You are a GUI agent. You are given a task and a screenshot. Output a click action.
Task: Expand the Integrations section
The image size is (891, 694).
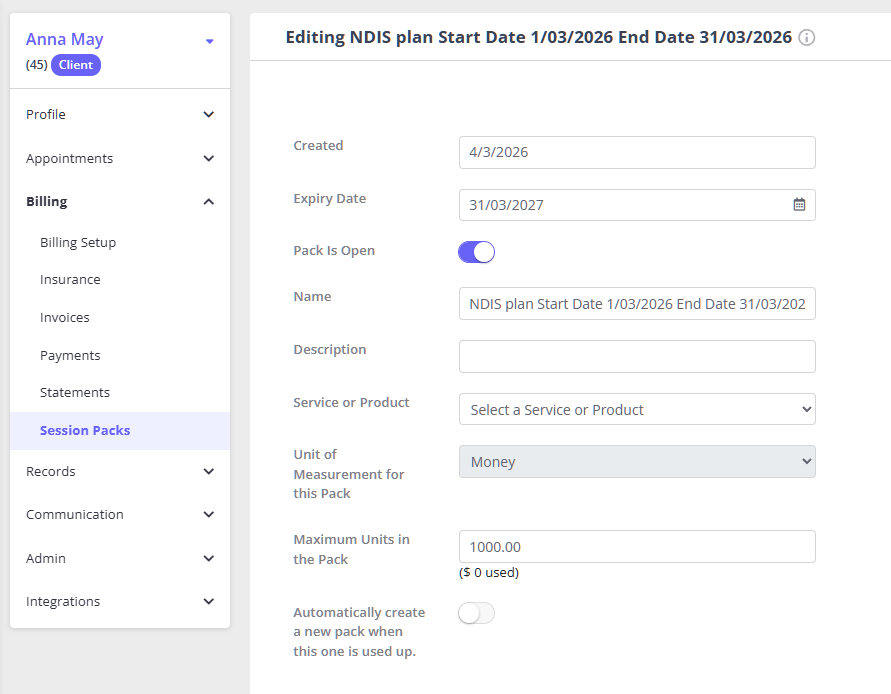tap(120, 602)
